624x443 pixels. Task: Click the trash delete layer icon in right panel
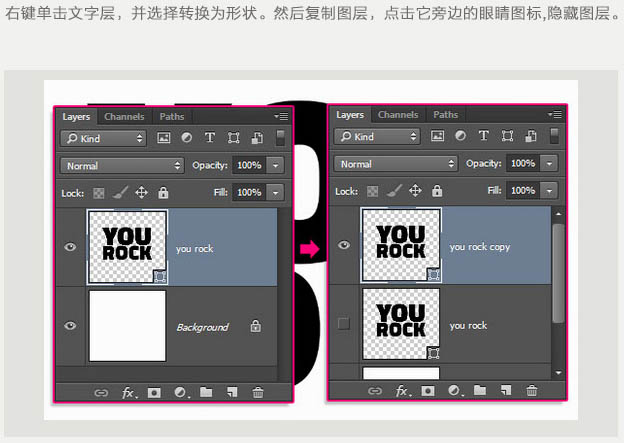(x=532, y=391)
